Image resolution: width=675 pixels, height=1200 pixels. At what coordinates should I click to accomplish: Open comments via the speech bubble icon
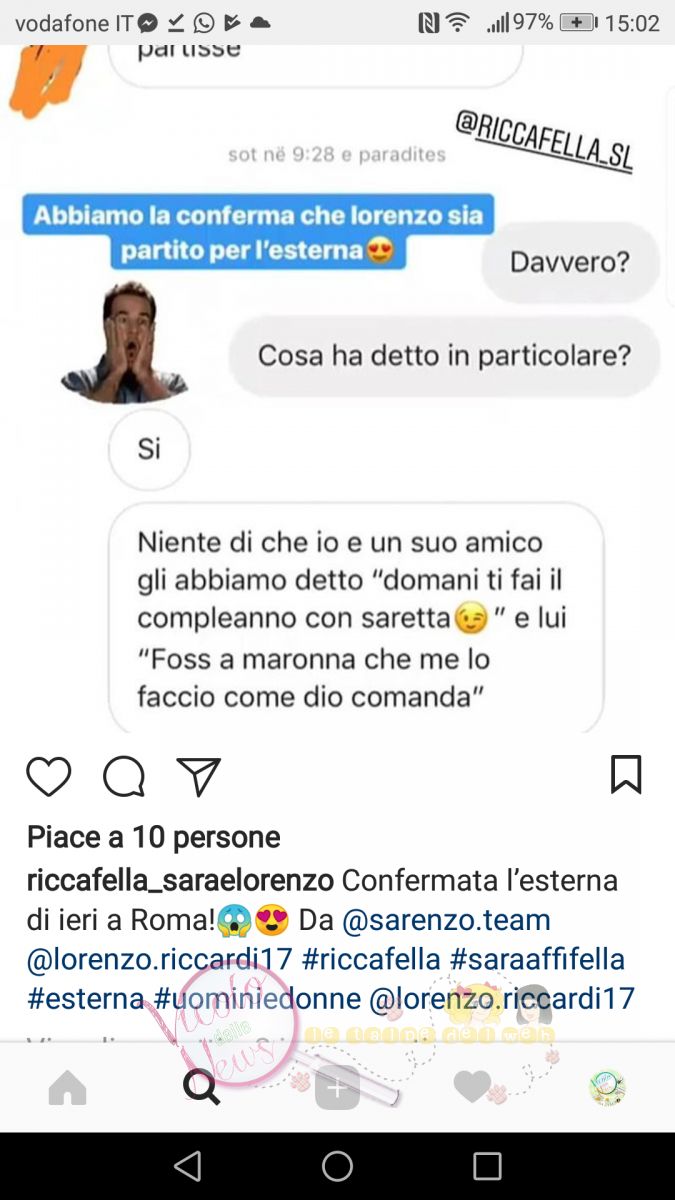point(124,777)
